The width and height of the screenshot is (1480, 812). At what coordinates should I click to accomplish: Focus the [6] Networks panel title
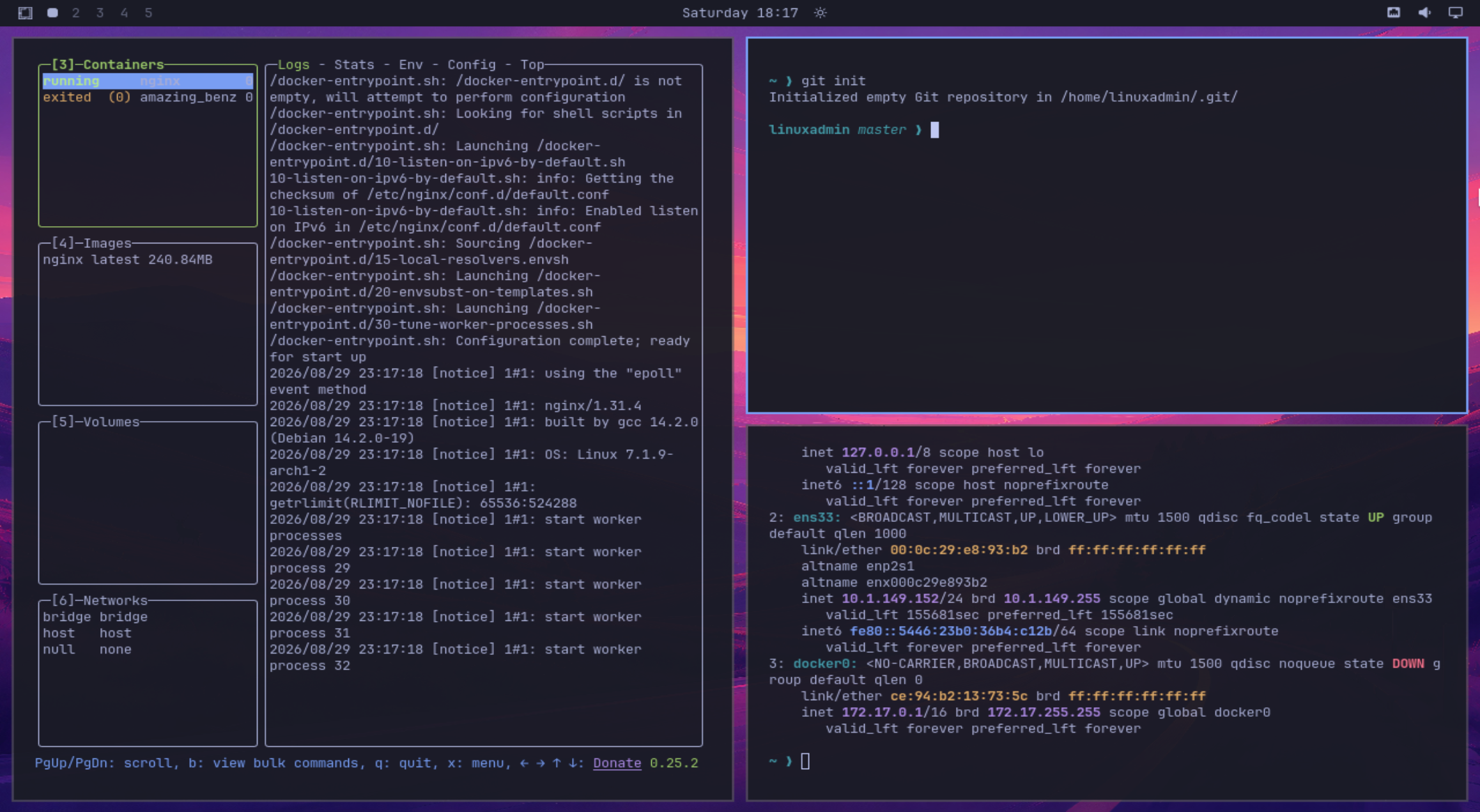click(x=100, y=601)
